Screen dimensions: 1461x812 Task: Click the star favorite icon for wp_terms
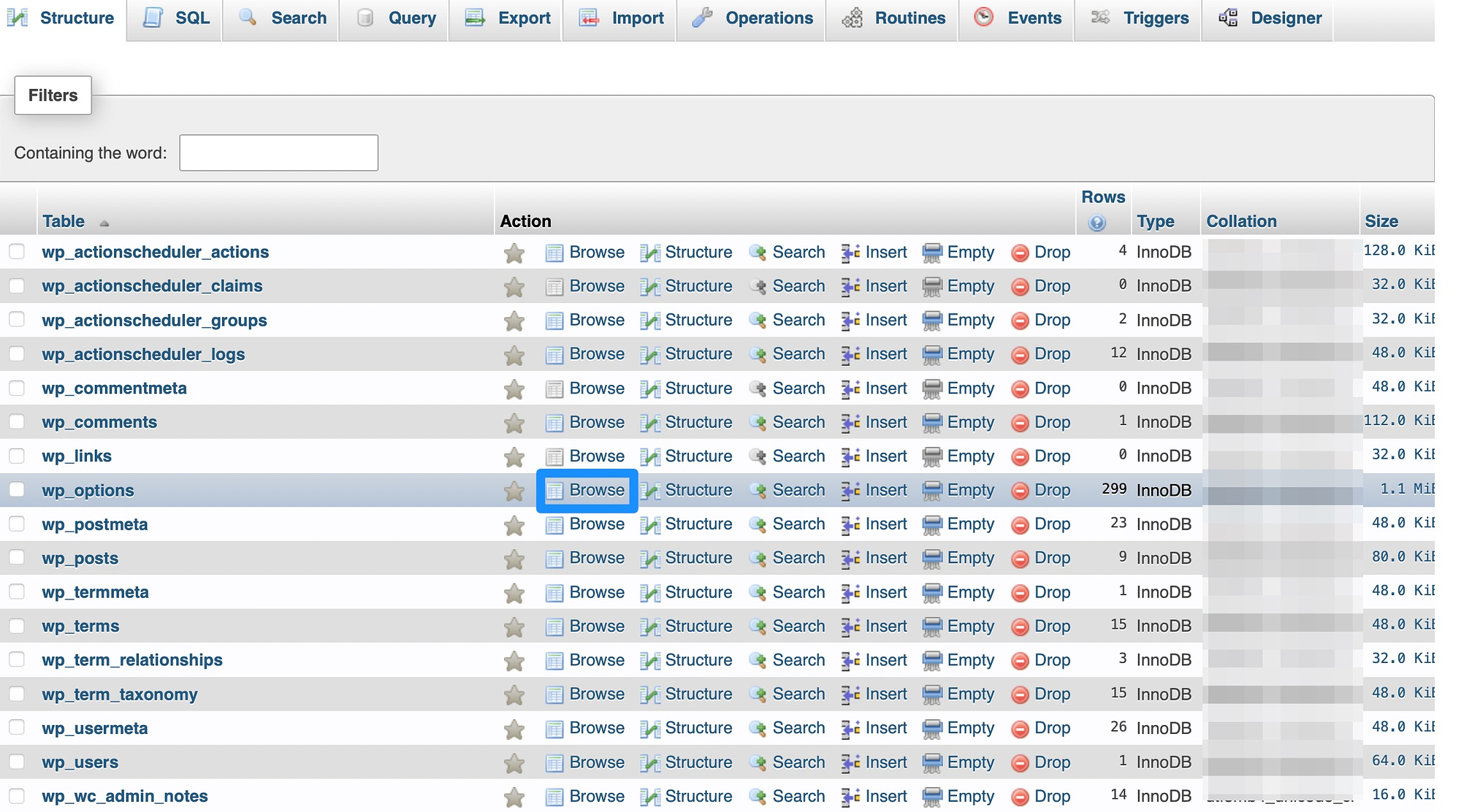coord(513,625)
